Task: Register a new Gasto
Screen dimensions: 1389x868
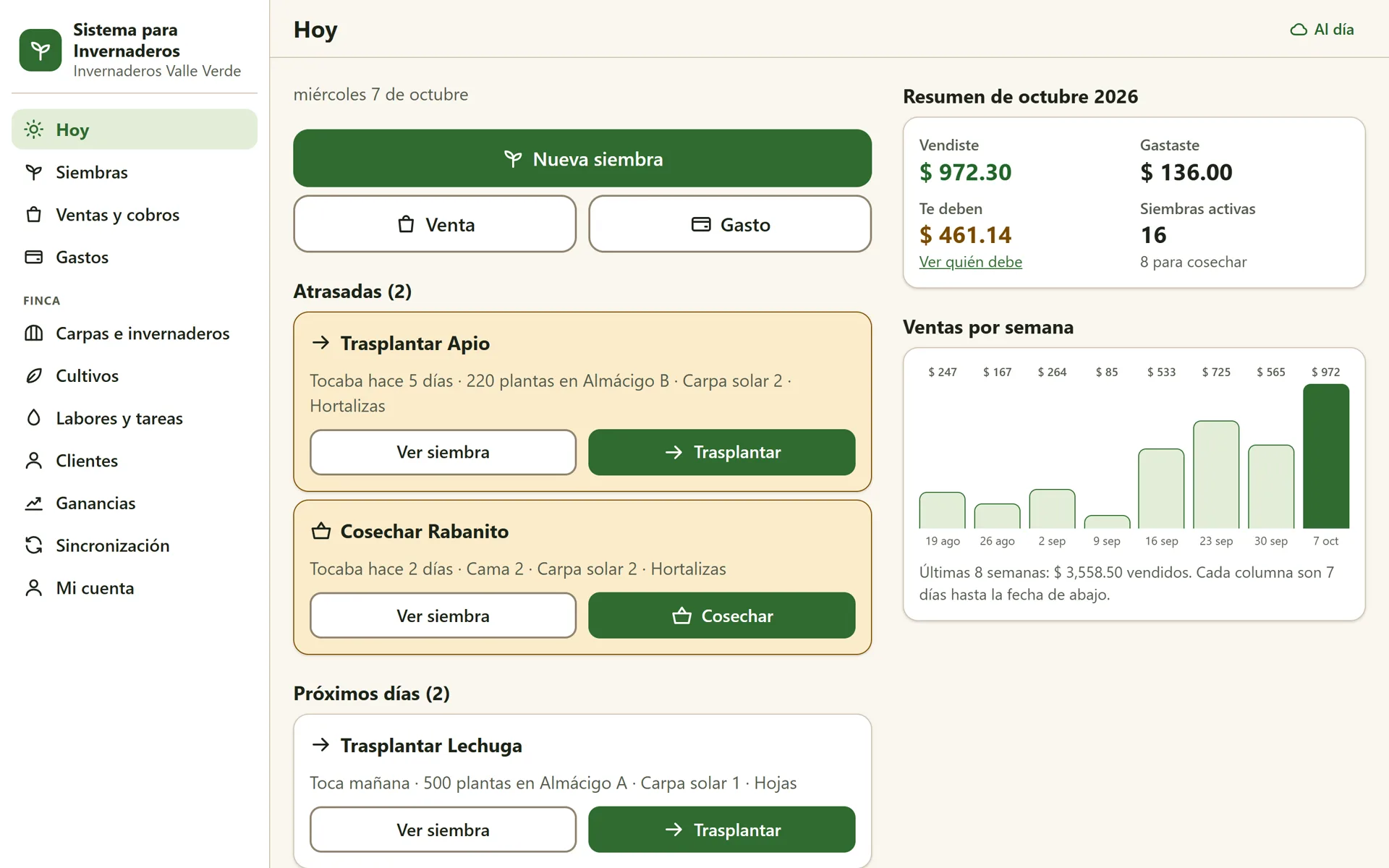Action: (x=730, y=224)
